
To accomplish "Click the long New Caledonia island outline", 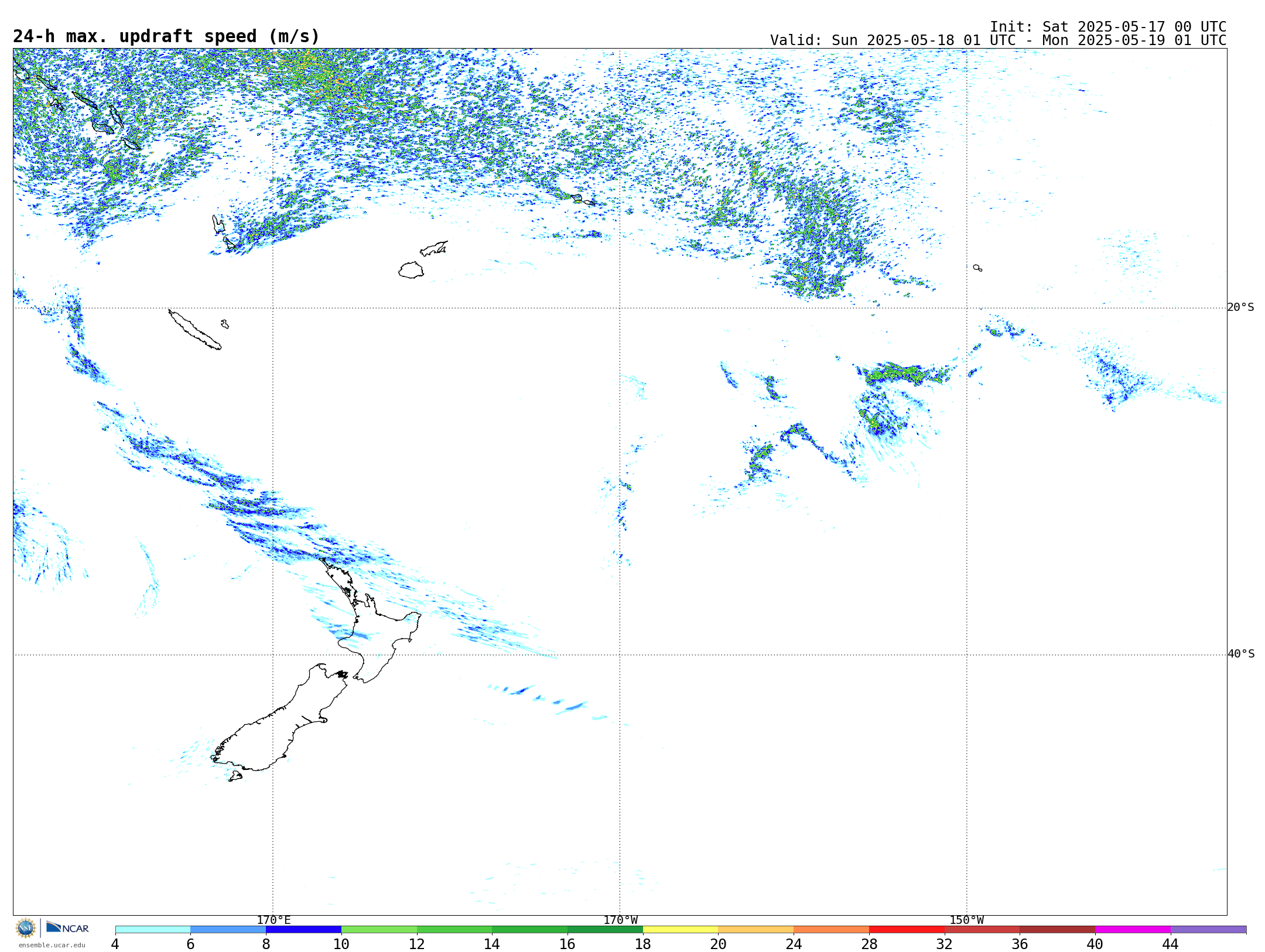I will [x=195, y=330].
